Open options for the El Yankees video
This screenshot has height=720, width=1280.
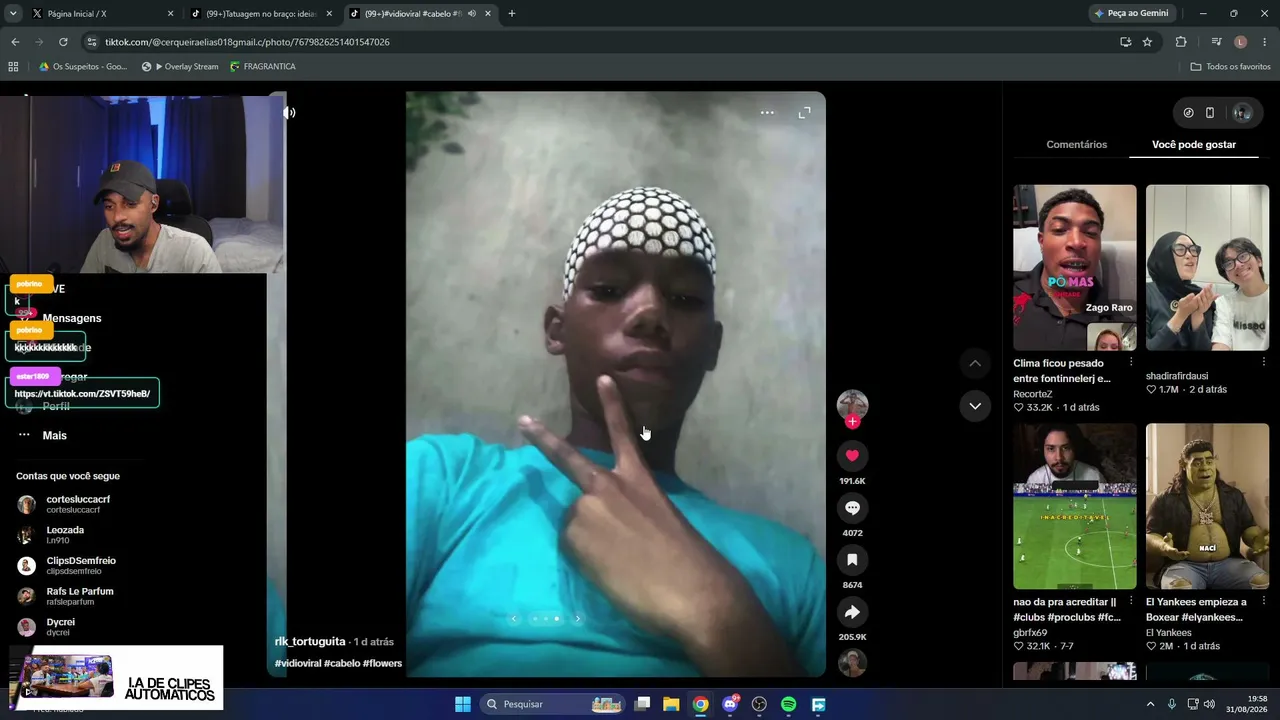coord(1263,601)
